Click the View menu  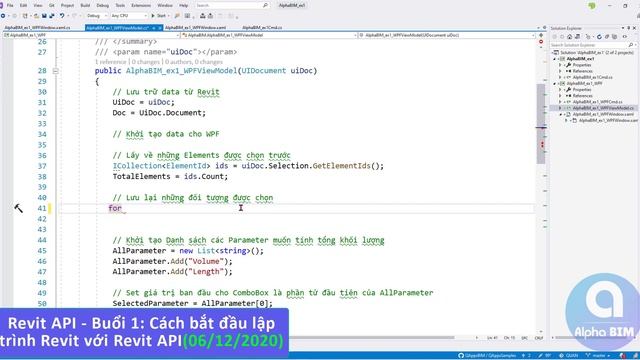click(x=38, y=5)
